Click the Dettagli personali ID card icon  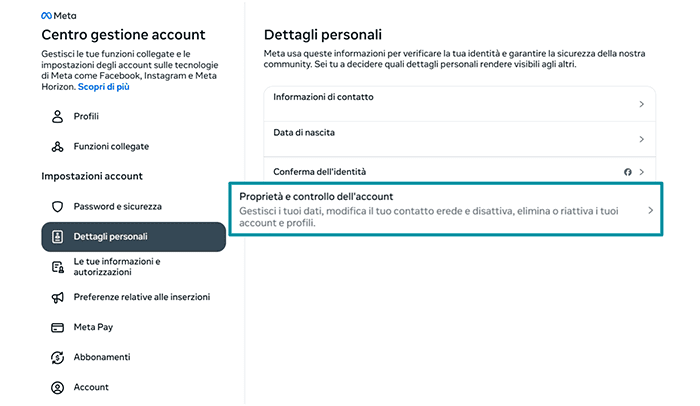pyautogui.click(x=57, y=237)
